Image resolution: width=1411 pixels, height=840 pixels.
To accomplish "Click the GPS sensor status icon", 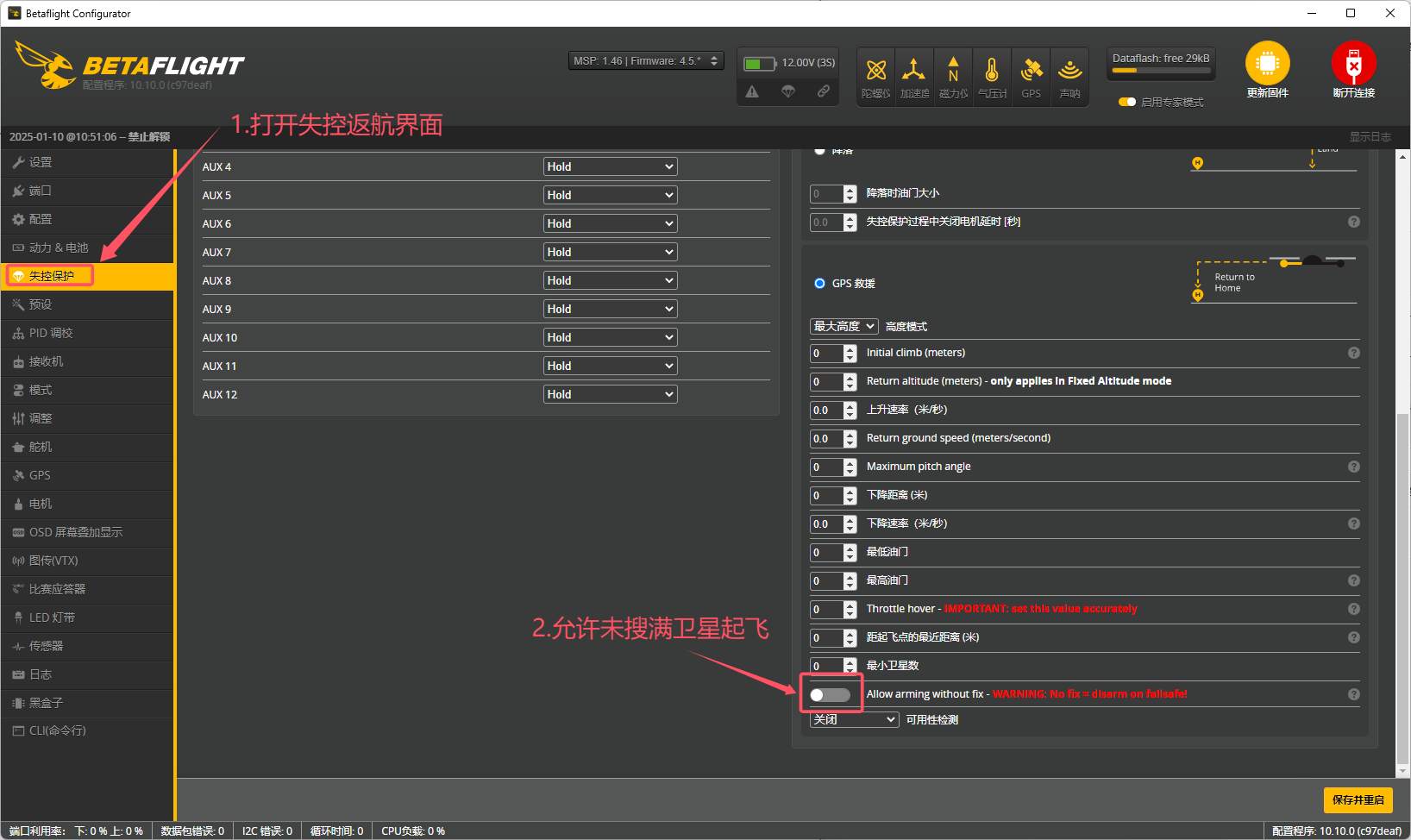I will point(1032,76).
